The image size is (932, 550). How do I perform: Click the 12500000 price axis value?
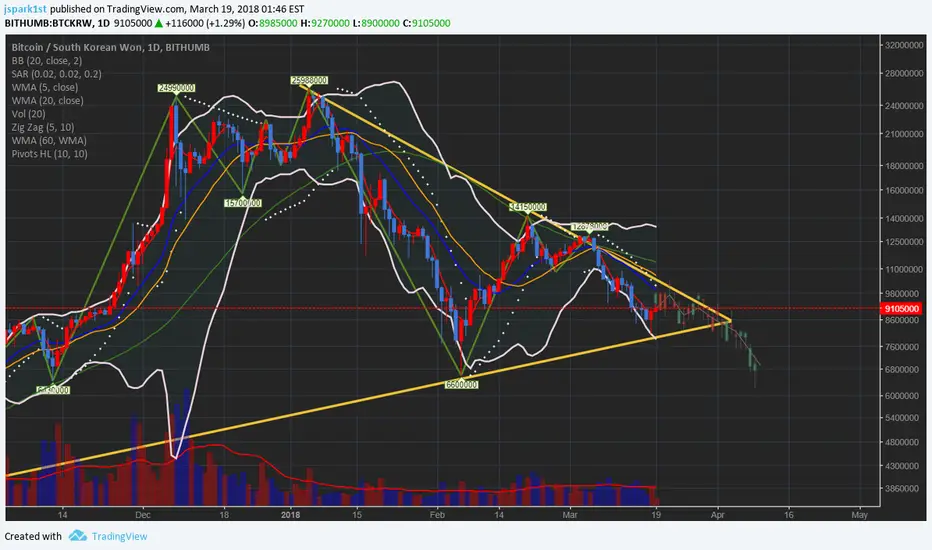(x=903, y=242)
